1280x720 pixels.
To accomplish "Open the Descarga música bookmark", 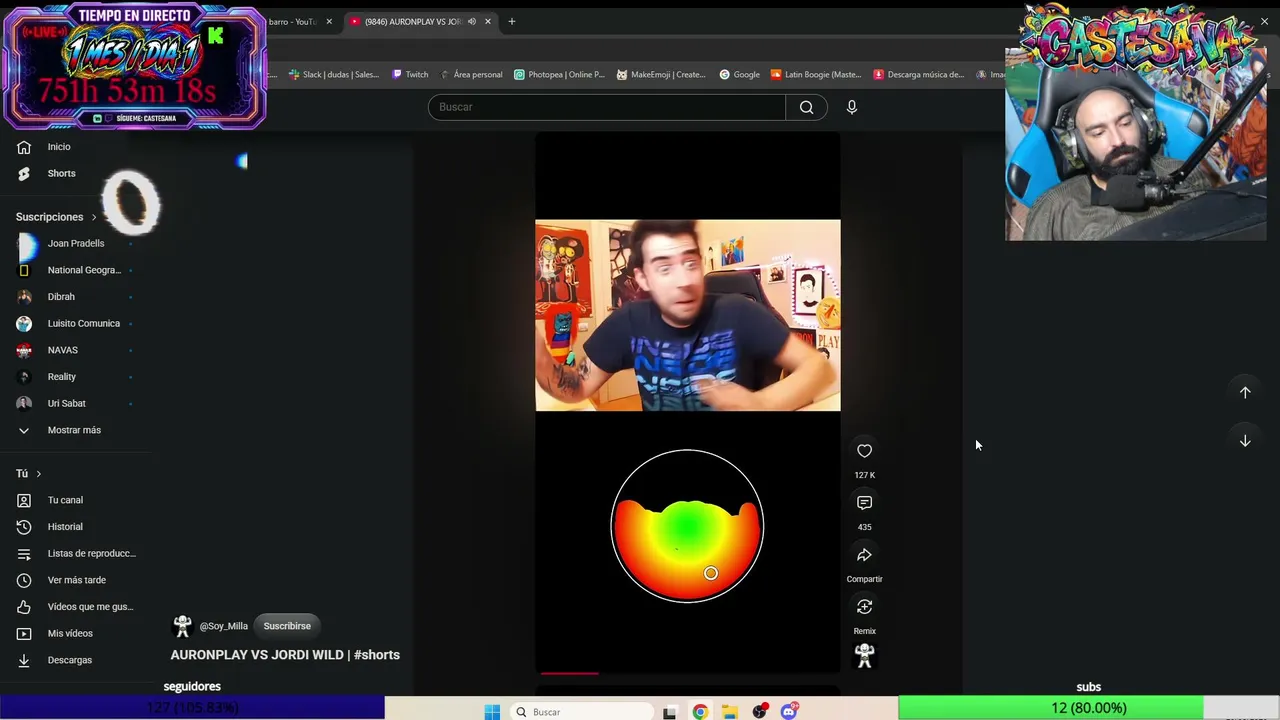I will [919, 74].
